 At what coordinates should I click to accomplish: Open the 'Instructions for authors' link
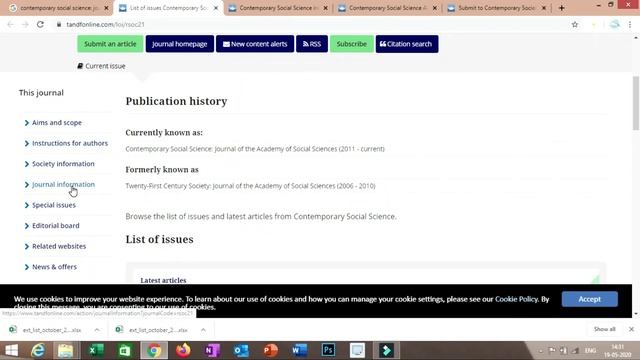click(x=70, y=143)
